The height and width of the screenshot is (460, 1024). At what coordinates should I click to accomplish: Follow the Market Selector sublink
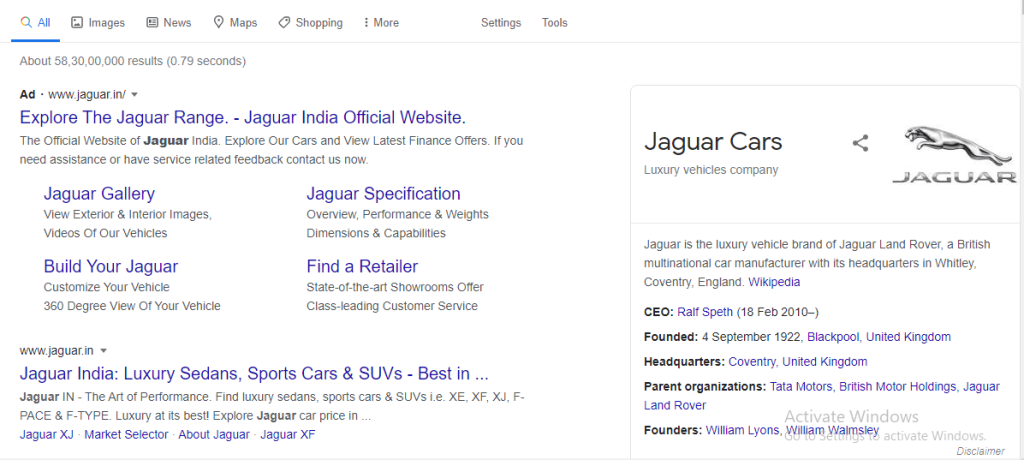click(x=126, y=435)
